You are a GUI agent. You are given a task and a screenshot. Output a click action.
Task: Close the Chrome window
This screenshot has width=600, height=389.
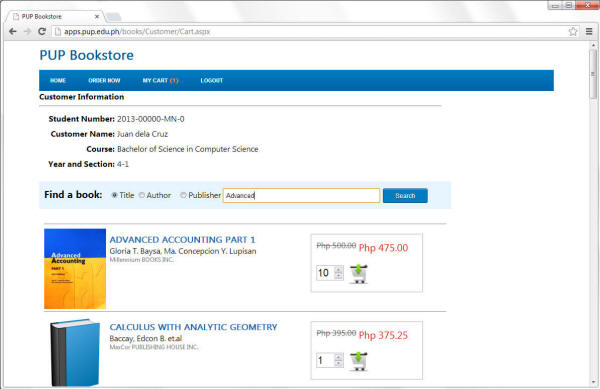click(587, 5)
